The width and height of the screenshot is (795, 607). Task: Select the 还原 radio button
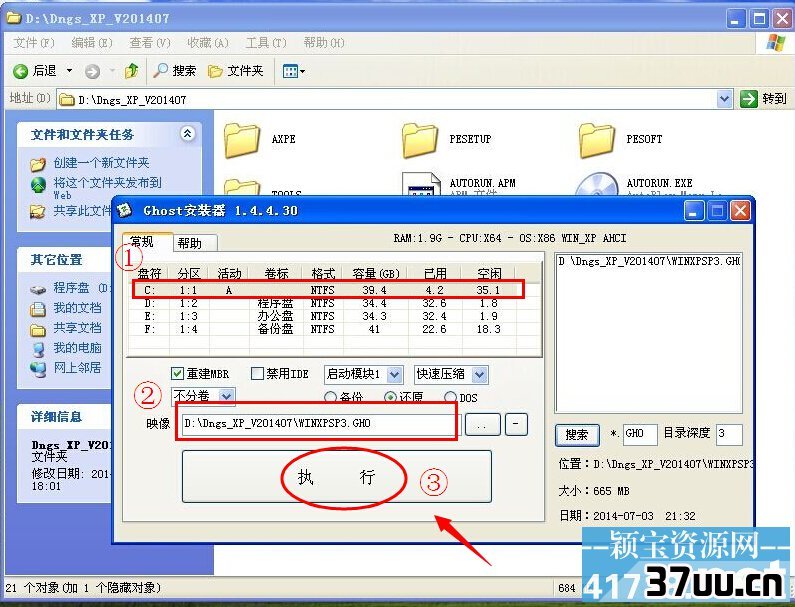390,398
